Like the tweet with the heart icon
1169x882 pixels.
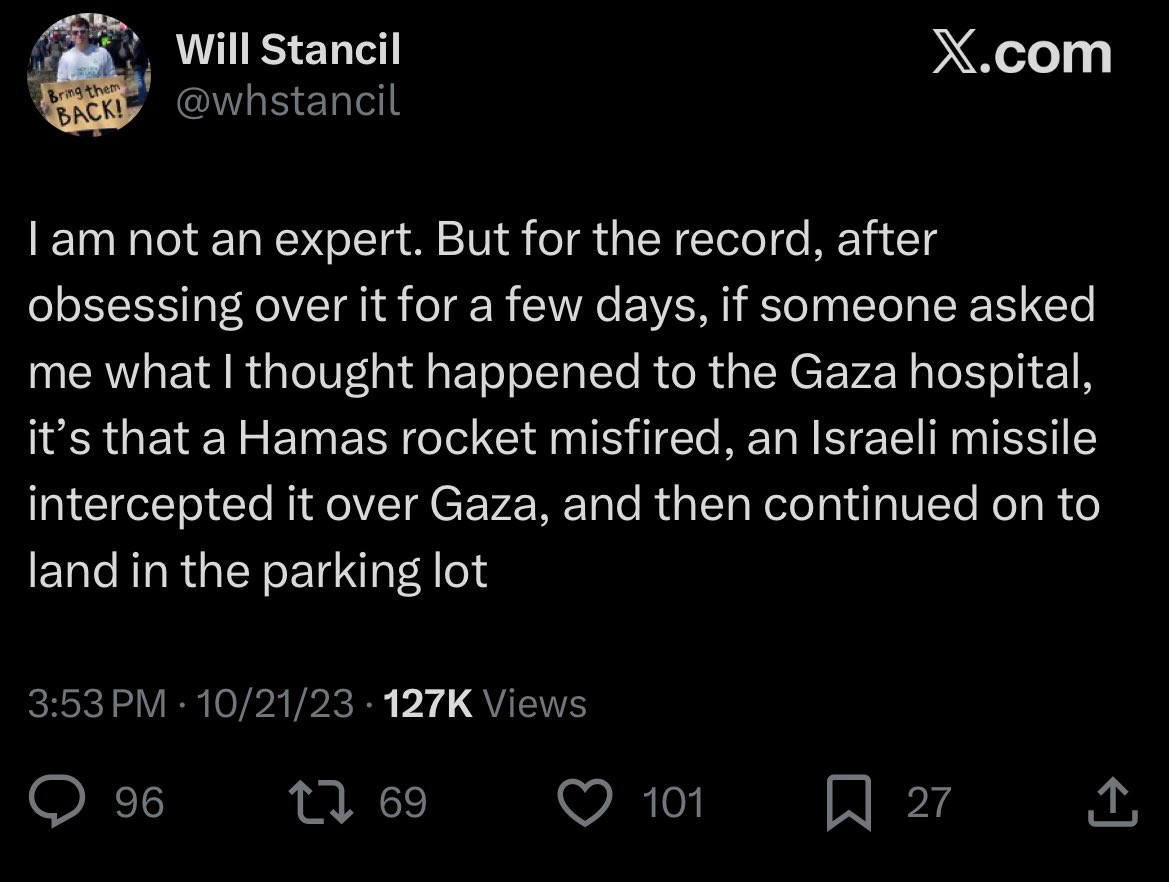coord(585,802)
